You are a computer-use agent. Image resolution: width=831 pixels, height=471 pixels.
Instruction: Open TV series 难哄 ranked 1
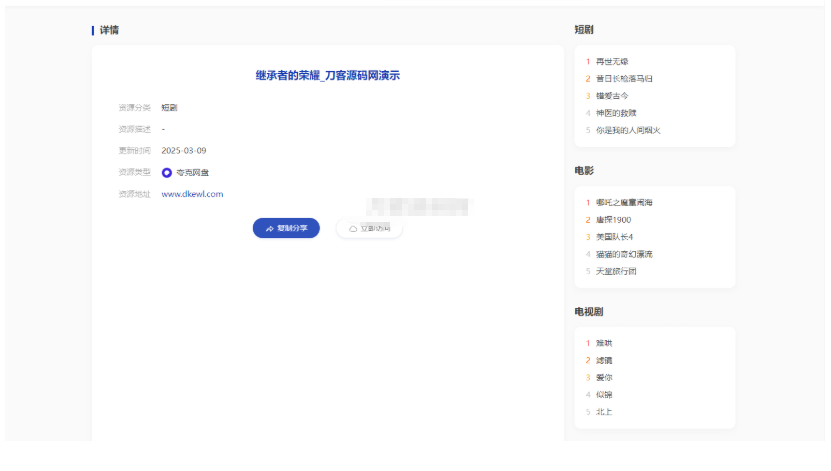604,343
